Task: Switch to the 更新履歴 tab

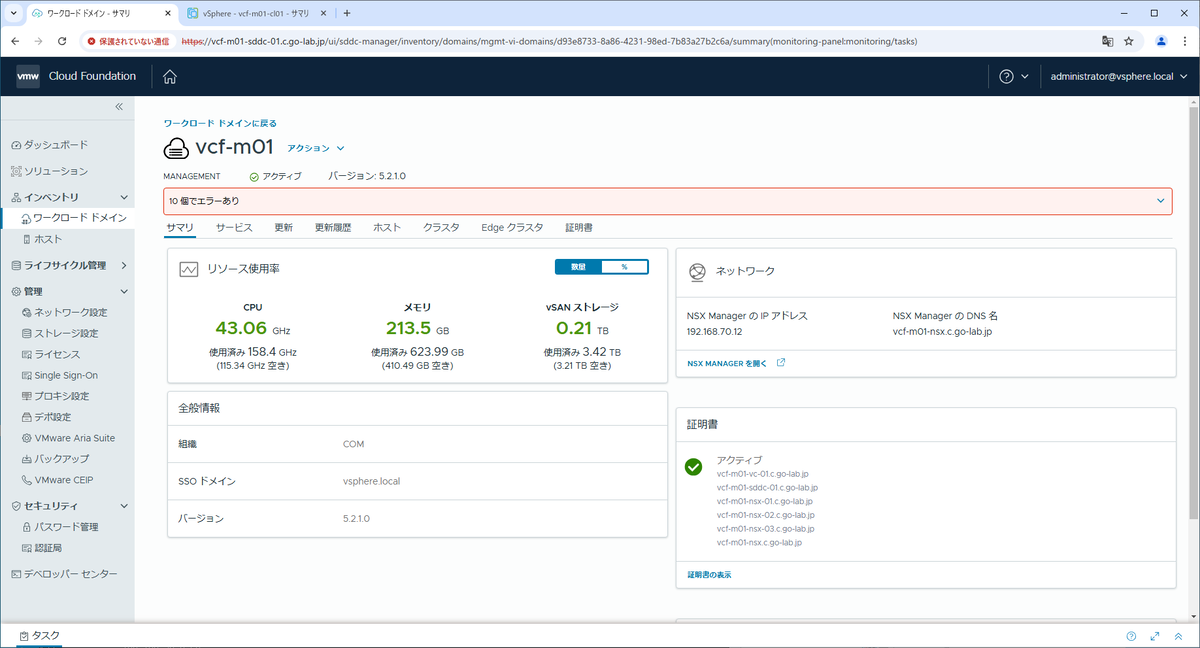Action: [x=333, y=228]
